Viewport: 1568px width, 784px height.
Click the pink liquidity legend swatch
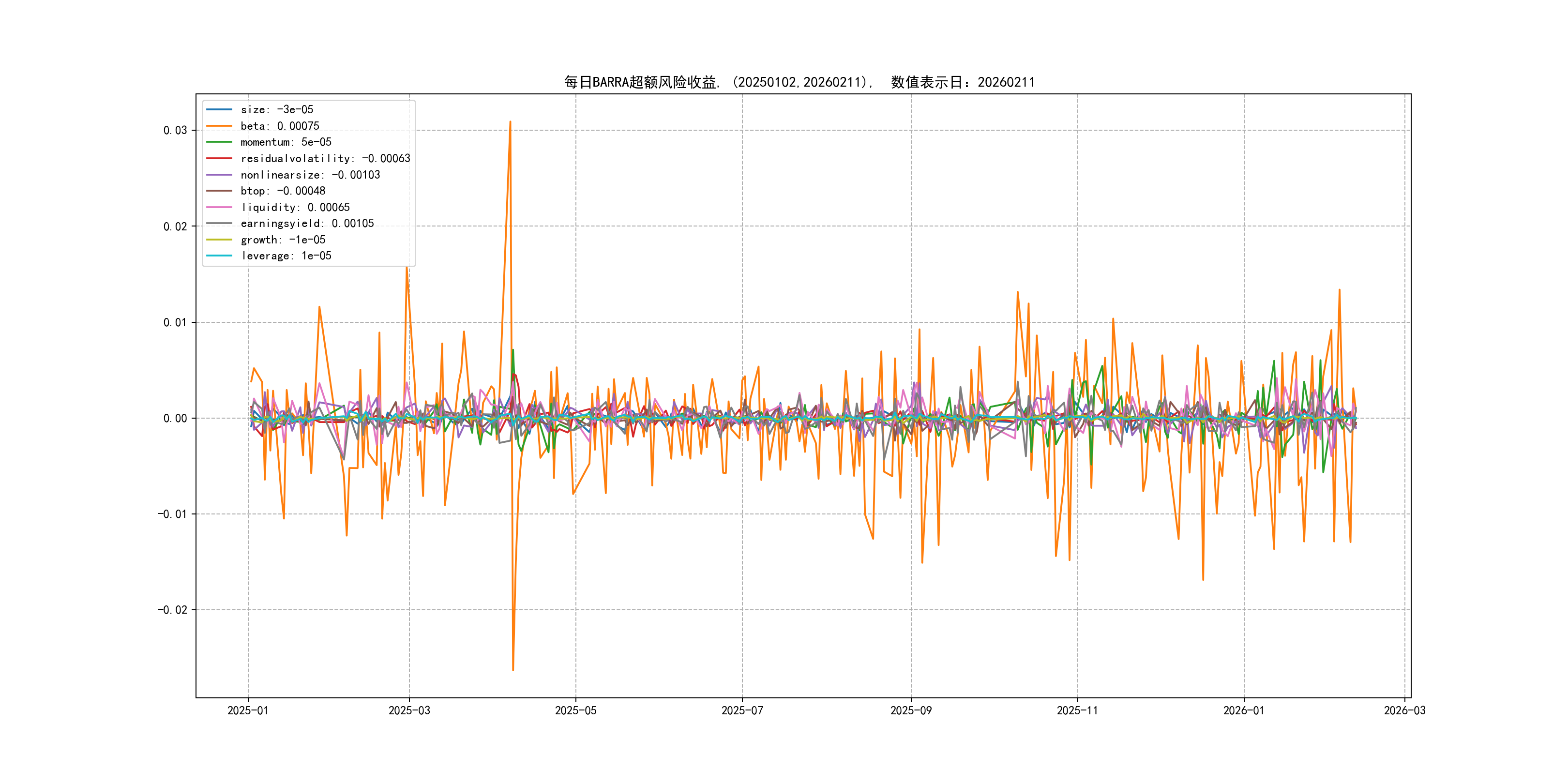point(219,207)
